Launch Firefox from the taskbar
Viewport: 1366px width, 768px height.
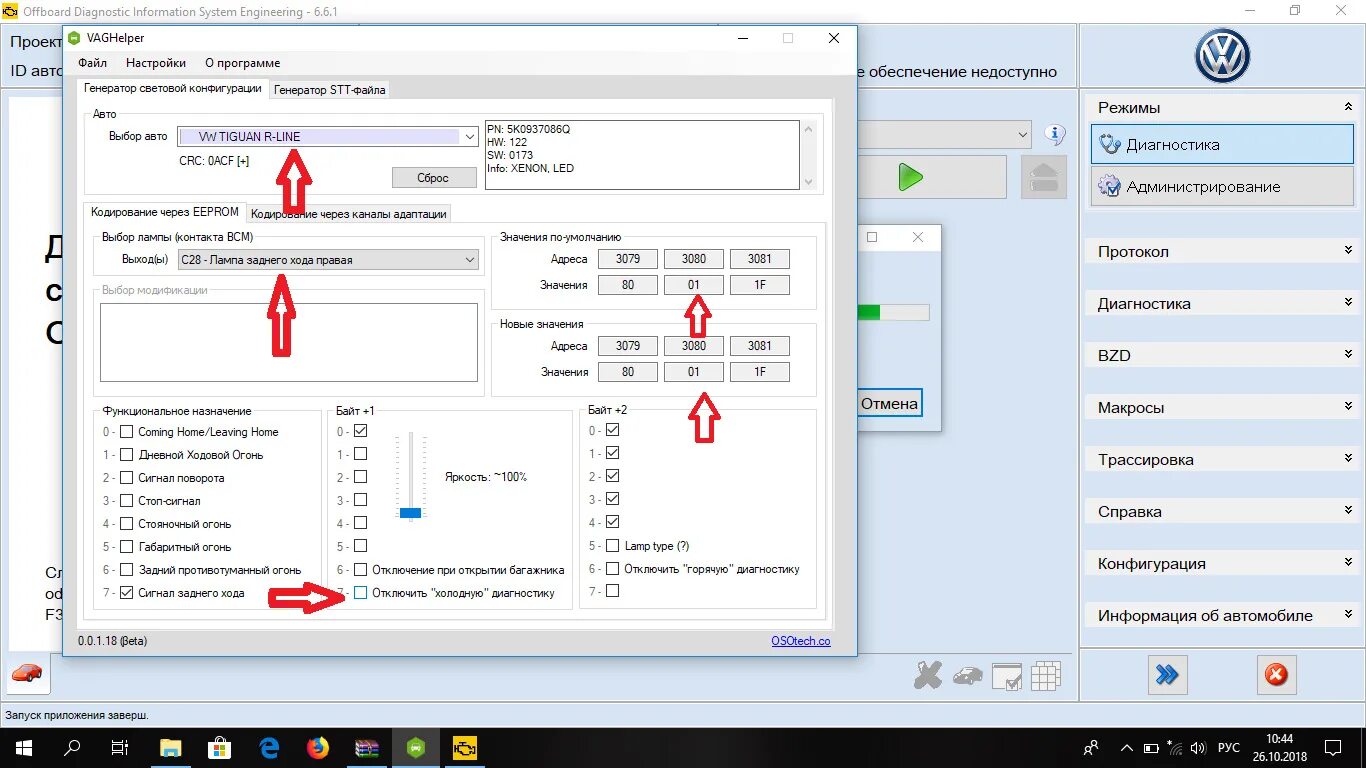318,747
